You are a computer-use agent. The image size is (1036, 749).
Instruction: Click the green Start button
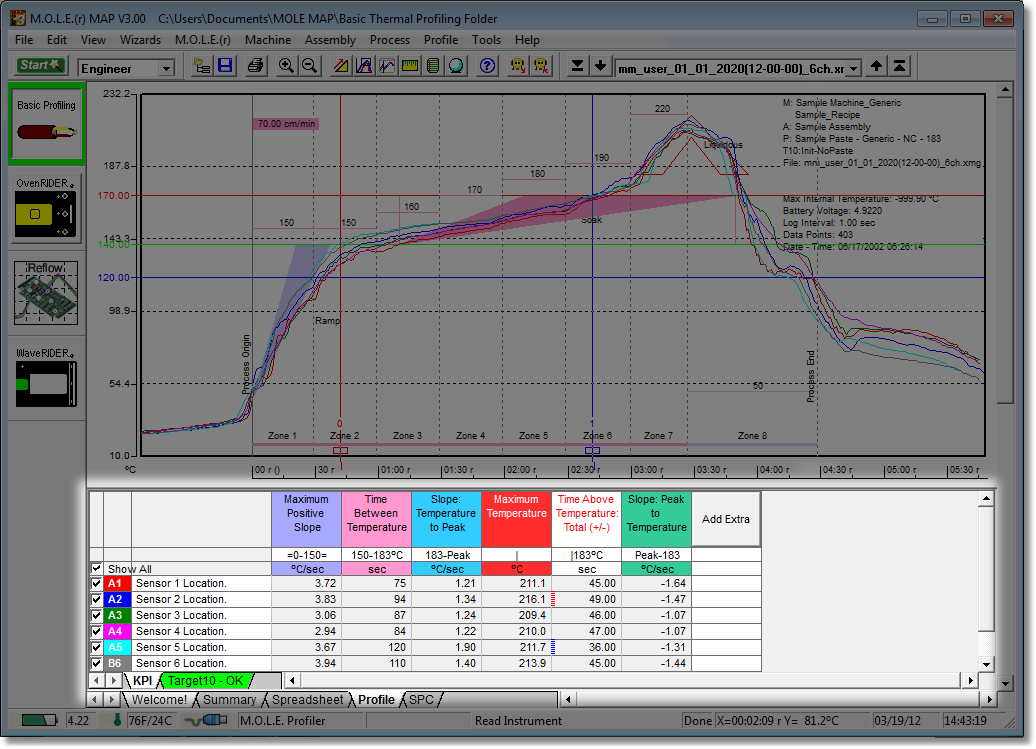tap(41, 65)
